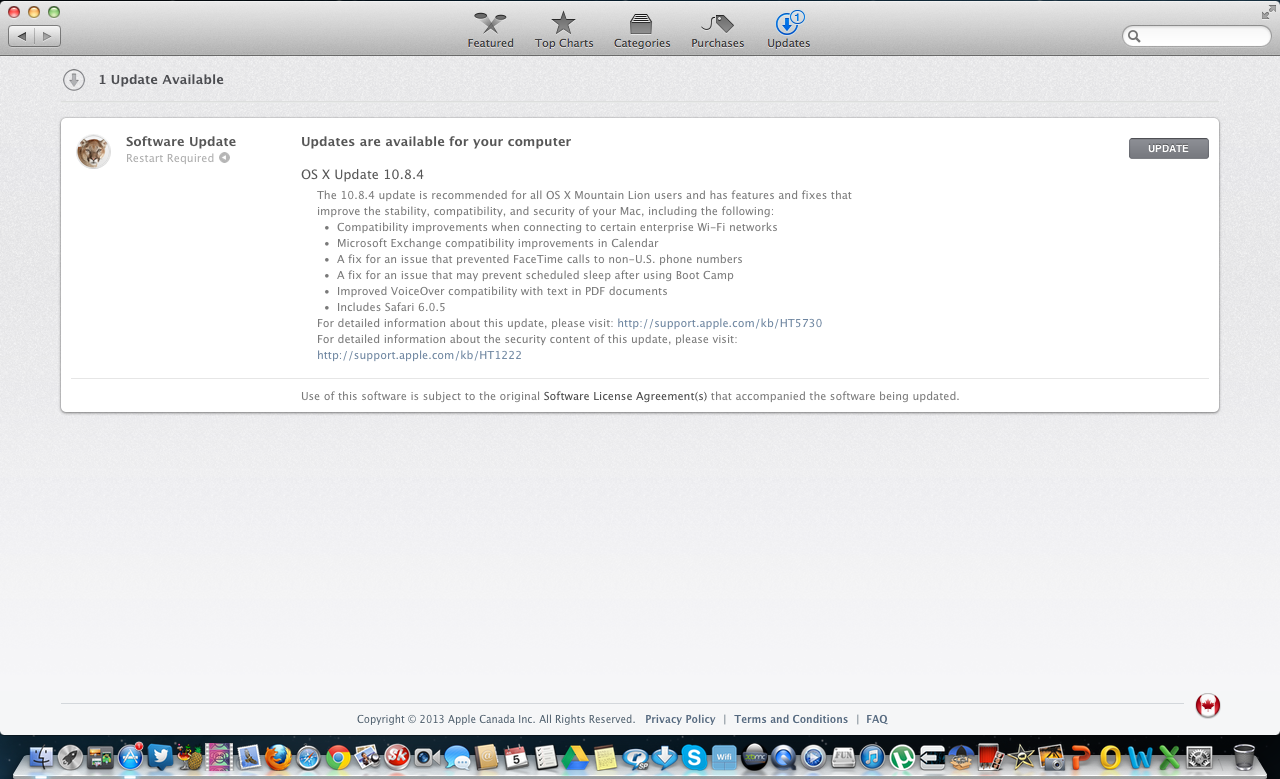The width and height of the screenshot is (1280, 779).
Task: Open the Featured section
Action: 490,30
